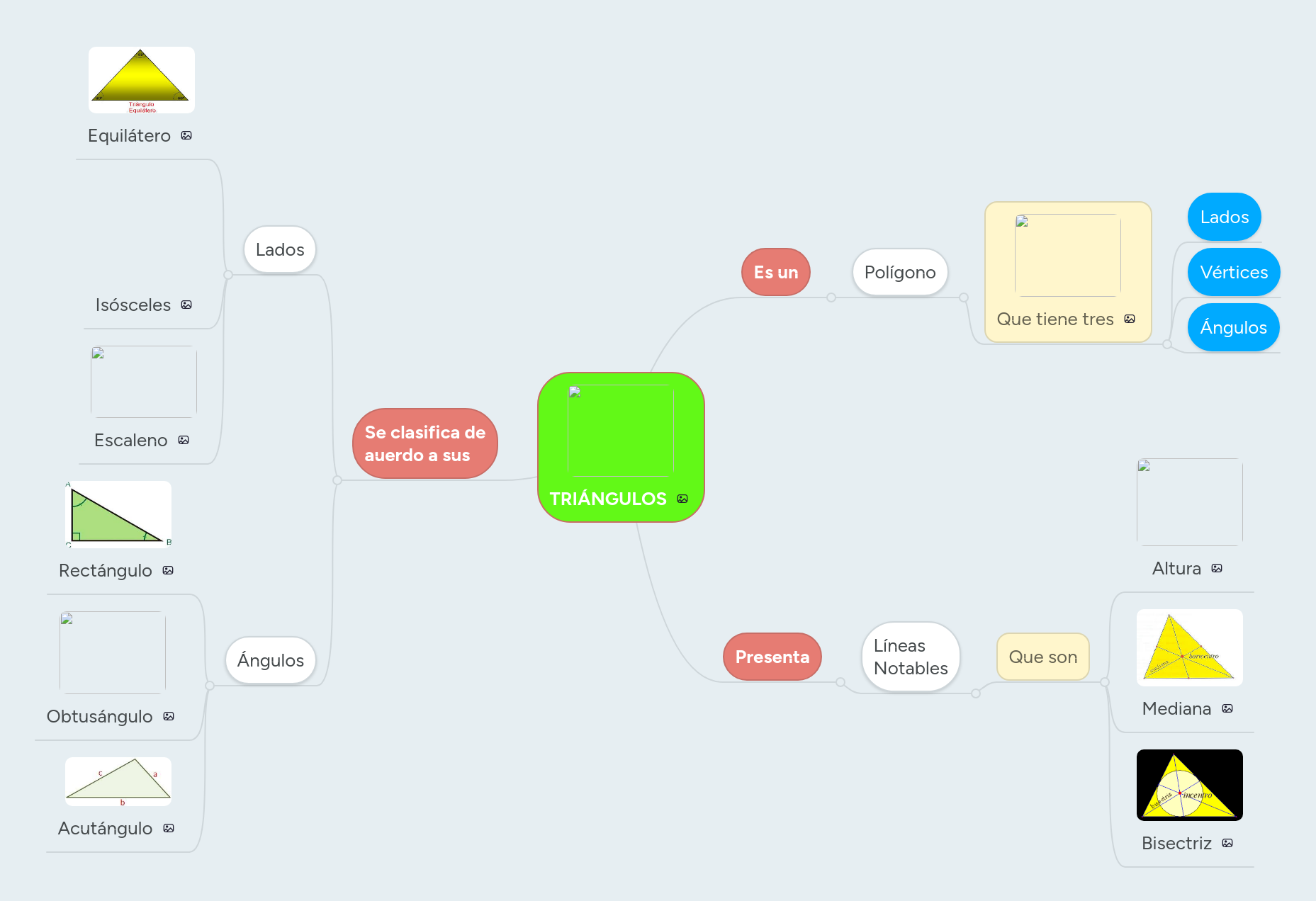The width and height of the screenshot is (1316, 901).
Task: Click the Bisectriz incentro thumbnail image
Action: 1190,785
